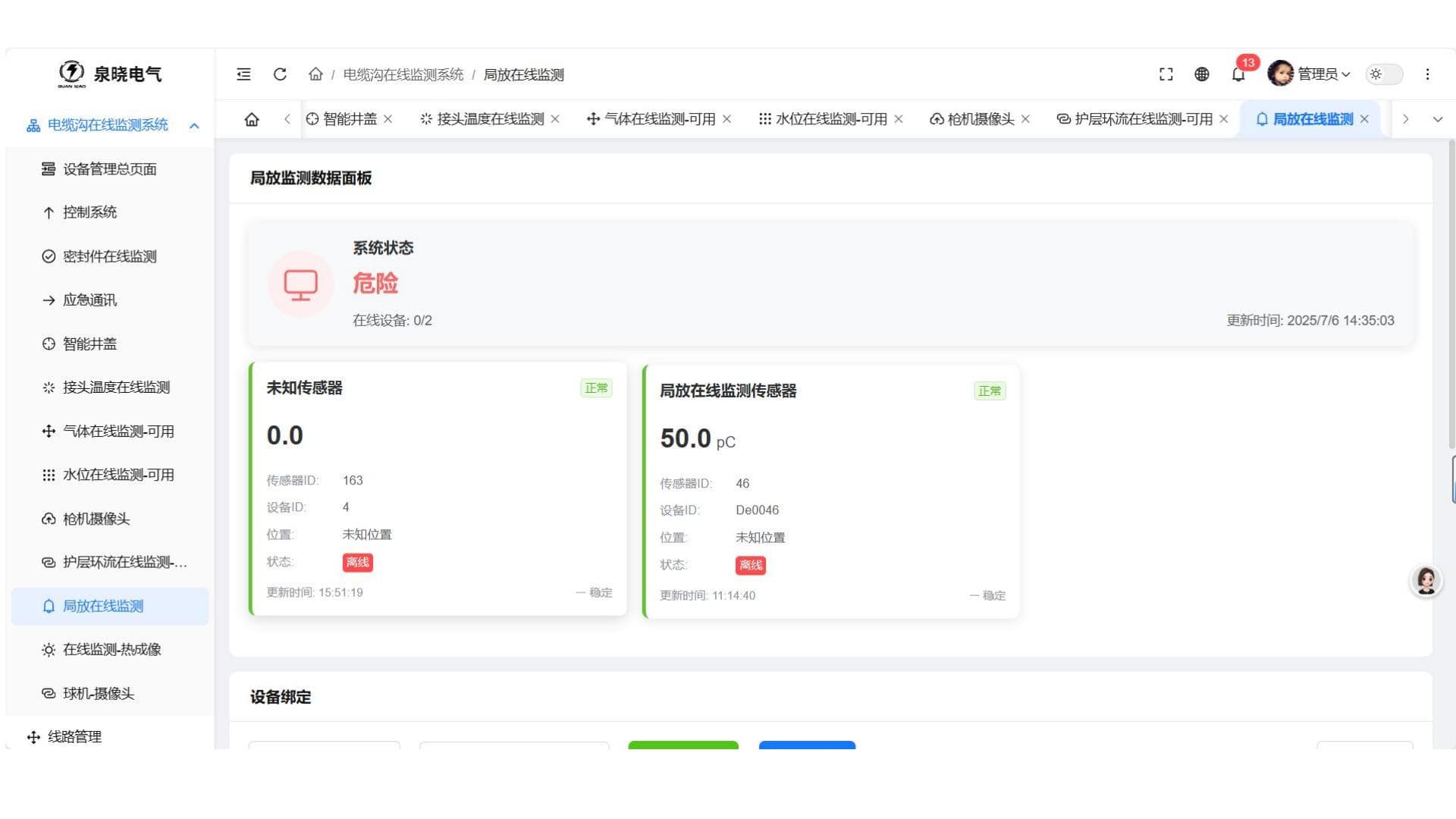Close the 护层环流在线监测-可用 tab
Viewport: 1456px width, 819px height.
pyautogui.click(x=1224, y=119)
